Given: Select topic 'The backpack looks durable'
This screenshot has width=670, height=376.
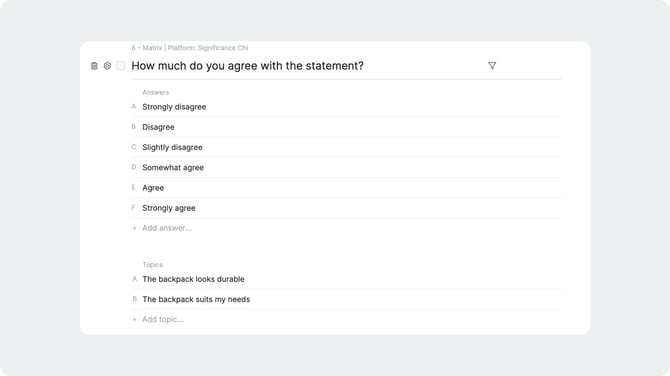Looking at the screenshot, I should click(193, 279).
